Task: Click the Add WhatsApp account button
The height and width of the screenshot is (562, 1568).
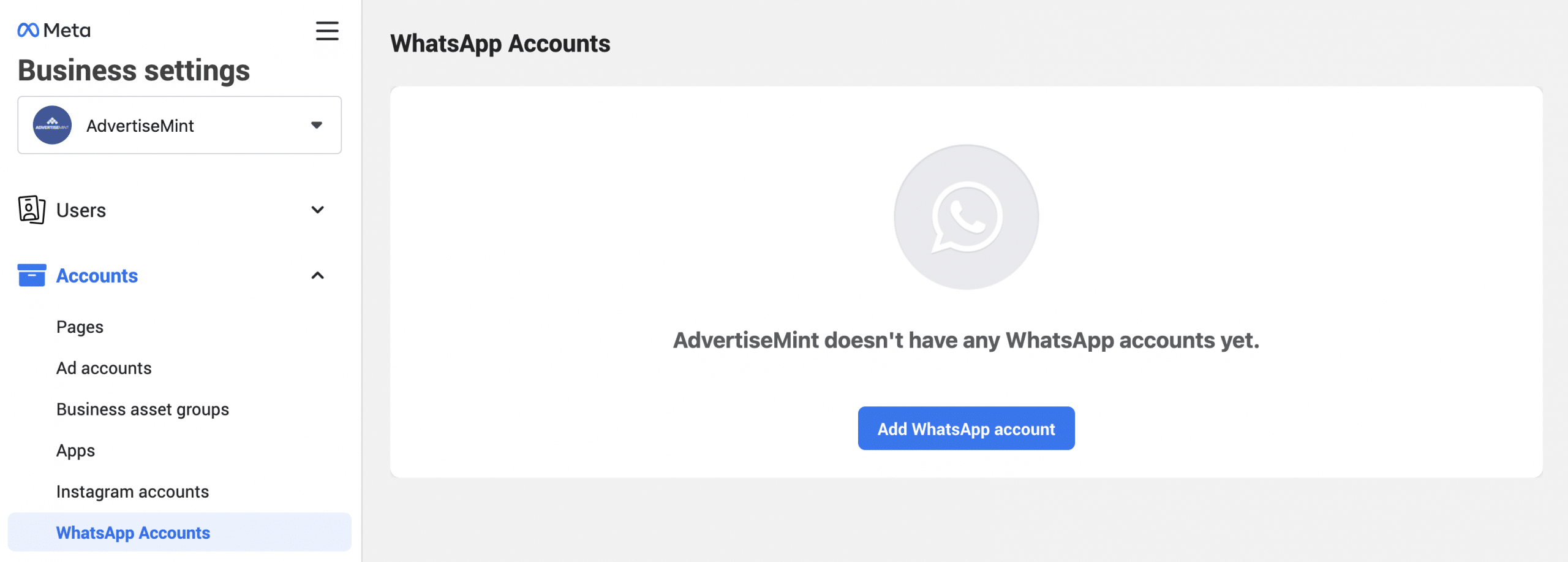Action: point(966,428)
